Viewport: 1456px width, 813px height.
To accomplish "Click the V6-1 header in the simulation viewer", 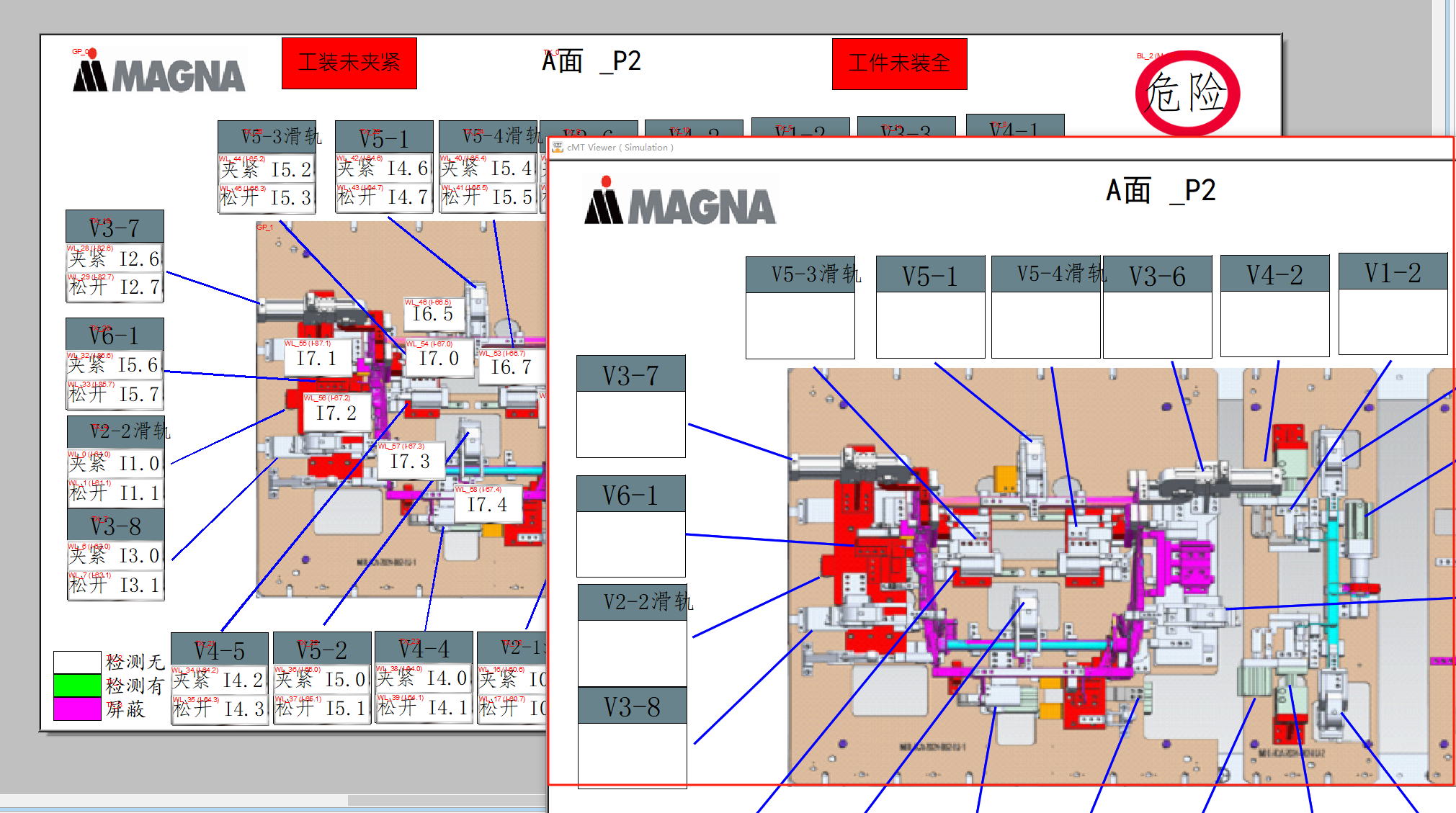I will [631, 495].
